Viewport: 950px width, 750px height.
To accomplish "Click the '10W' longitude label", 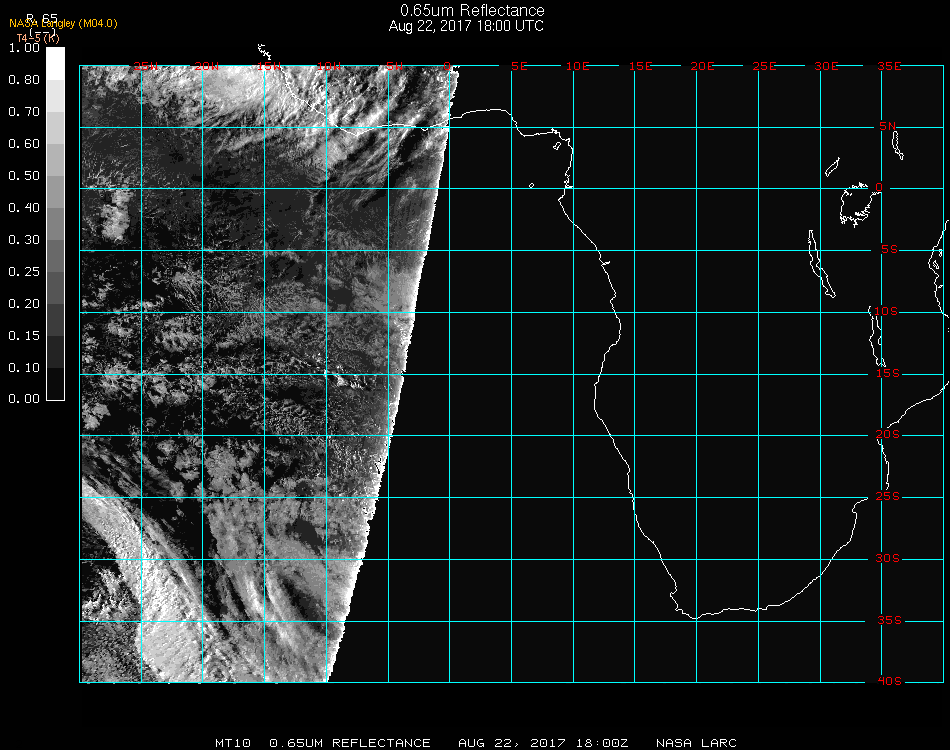I will pyautogui.click(x=329, y=66).
